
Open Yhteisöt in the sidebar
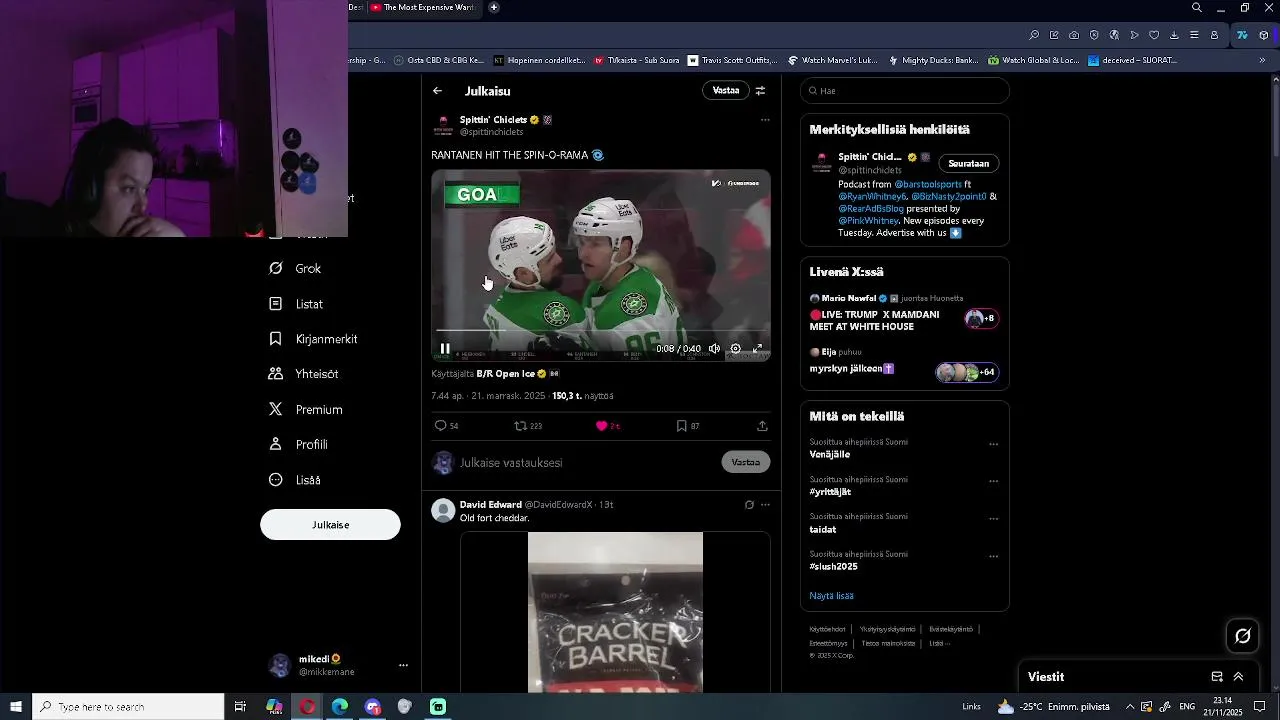[304, 374]
